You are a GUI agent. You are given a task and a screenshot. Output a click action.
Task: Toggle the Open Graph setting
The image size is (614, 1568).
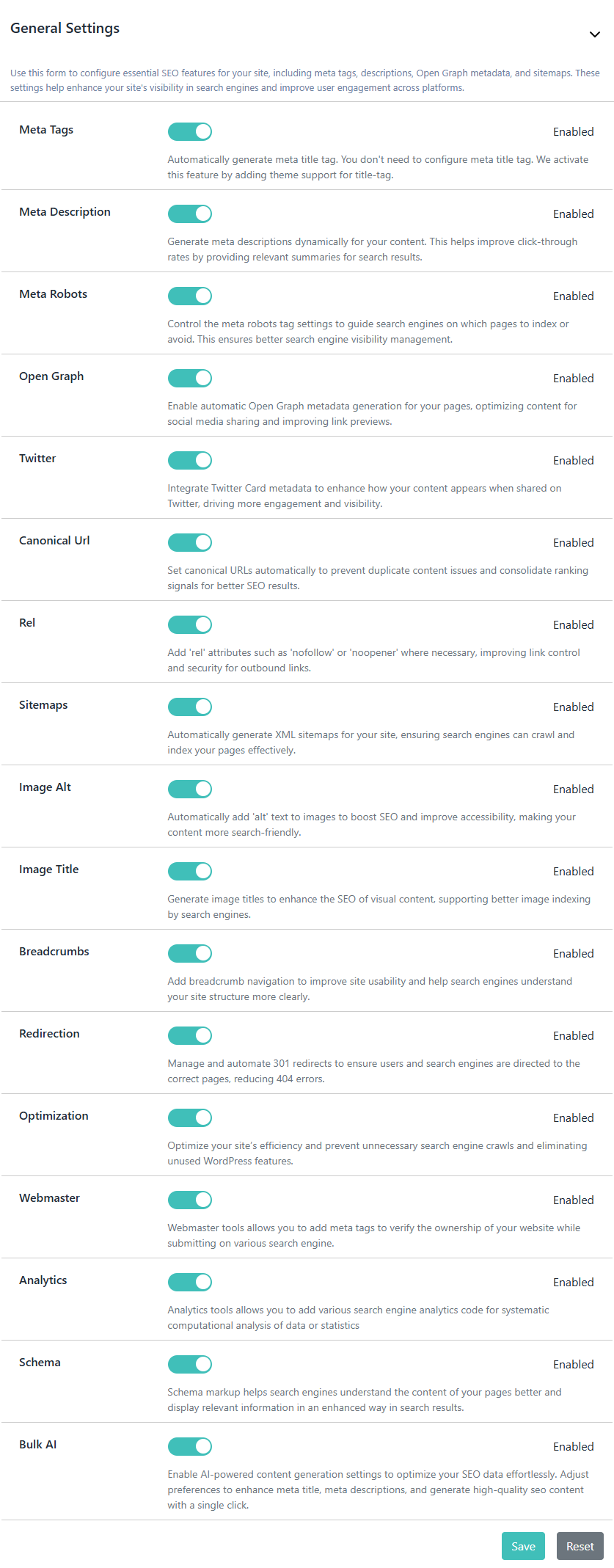click(190, 378)
